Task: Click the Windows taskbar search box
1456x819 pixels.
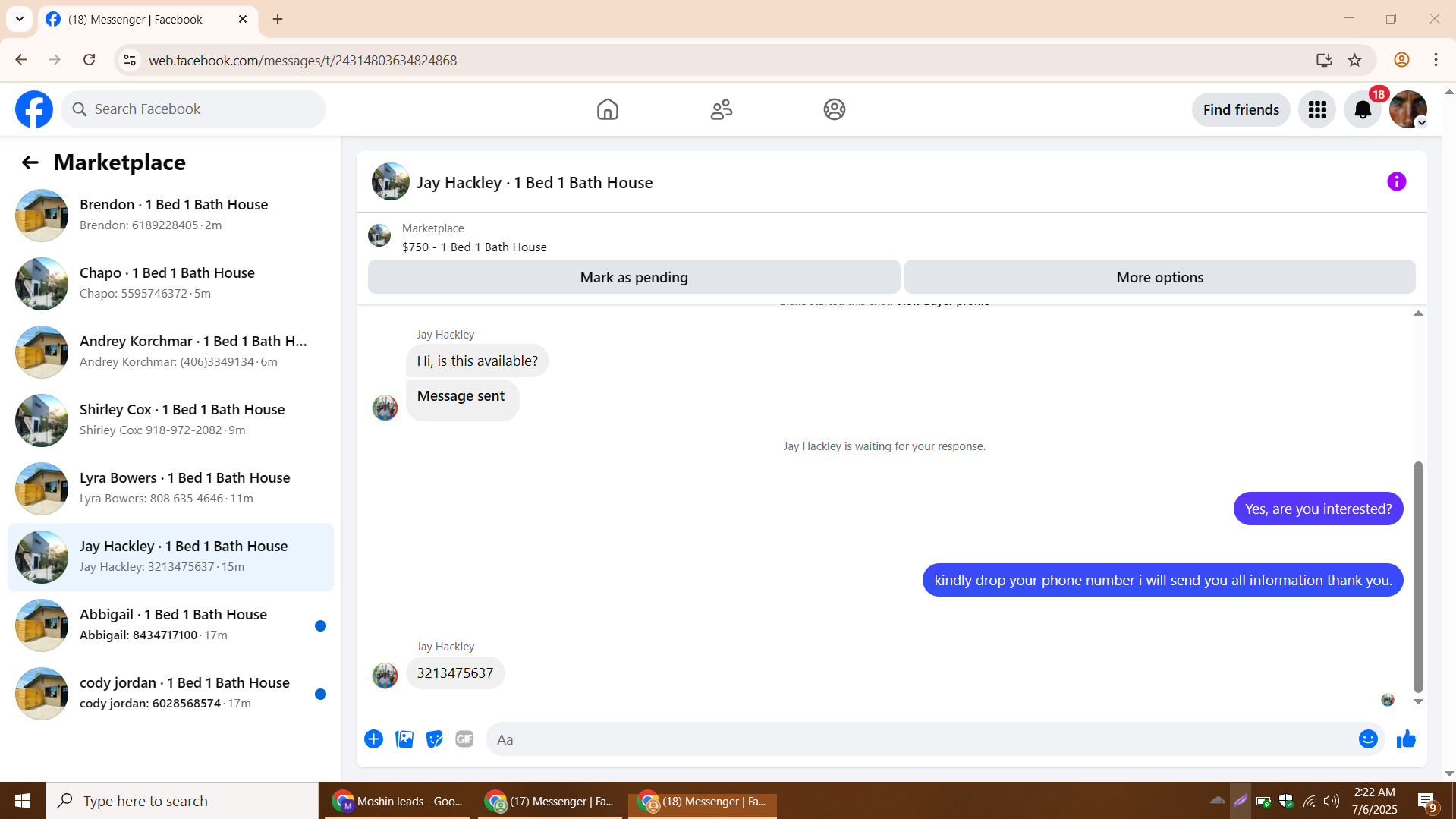Action: [182, 801]
